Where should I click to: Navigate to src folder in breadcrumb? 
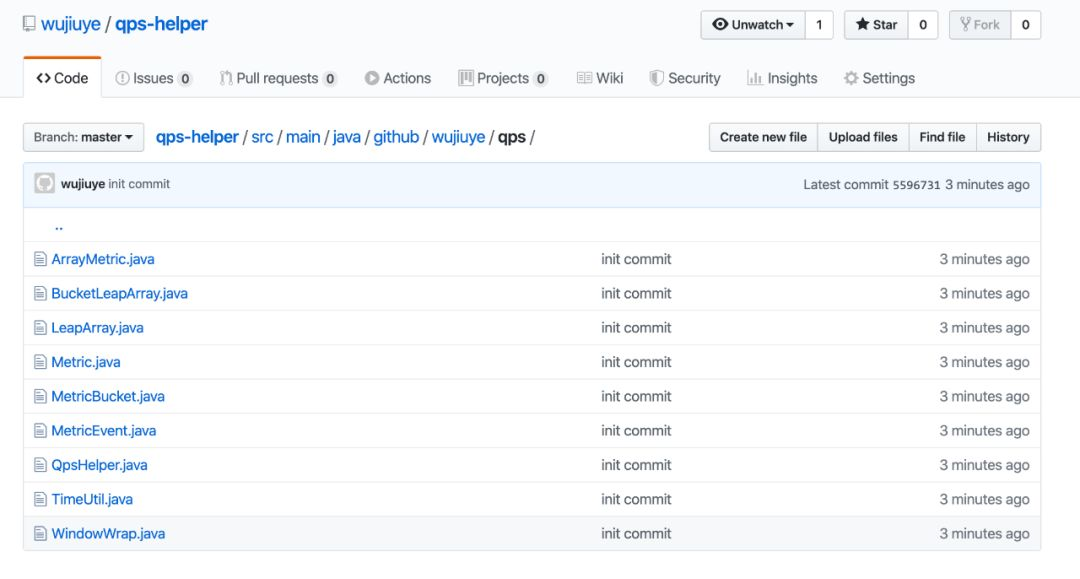[262, 137]
